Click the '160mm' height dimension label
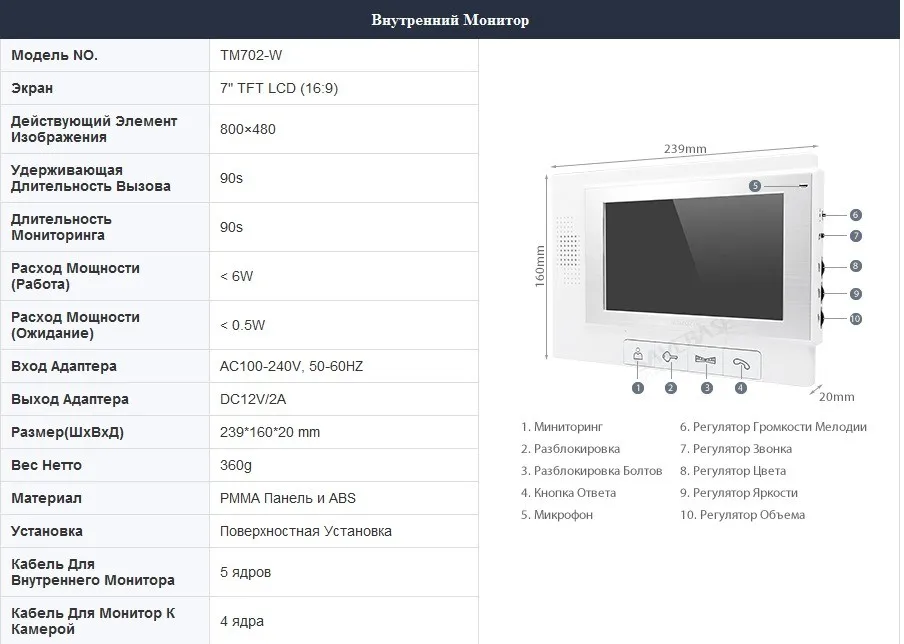The width and height of the screenshot is (904, 644). point(540,266)
